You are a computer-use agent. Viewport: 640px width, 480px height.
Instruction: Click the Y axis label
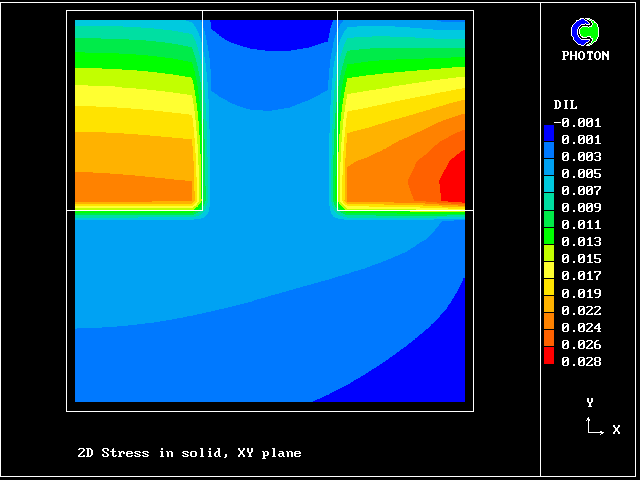[x=590, y=402]
